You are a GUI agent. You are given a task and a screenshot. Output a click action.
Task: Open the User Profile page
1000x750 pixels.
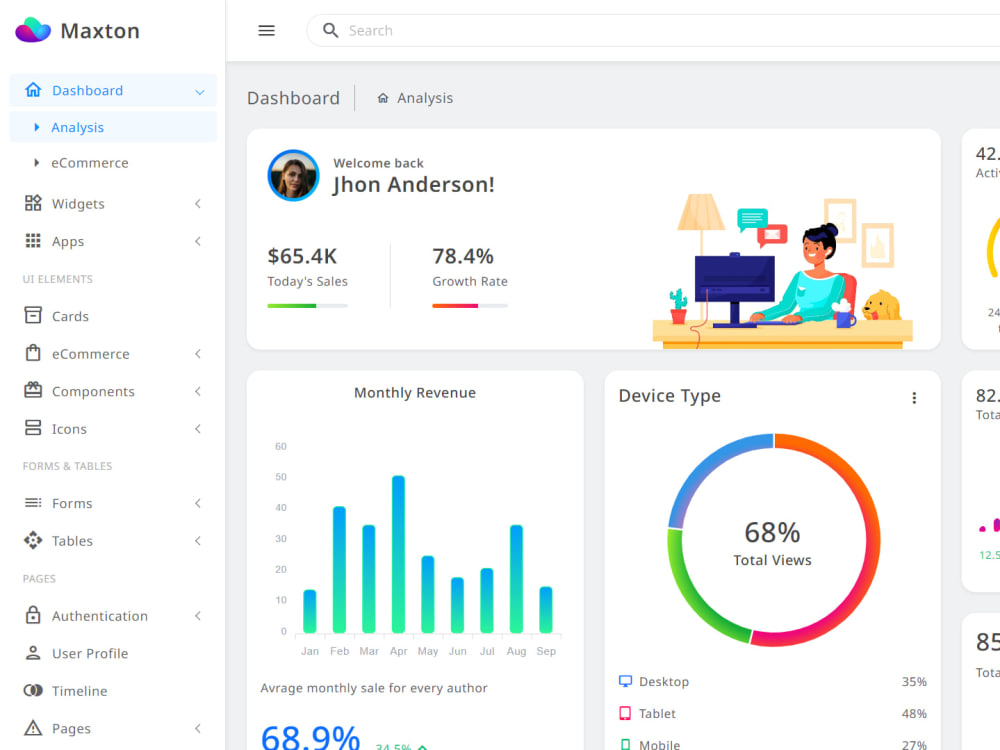113,653
